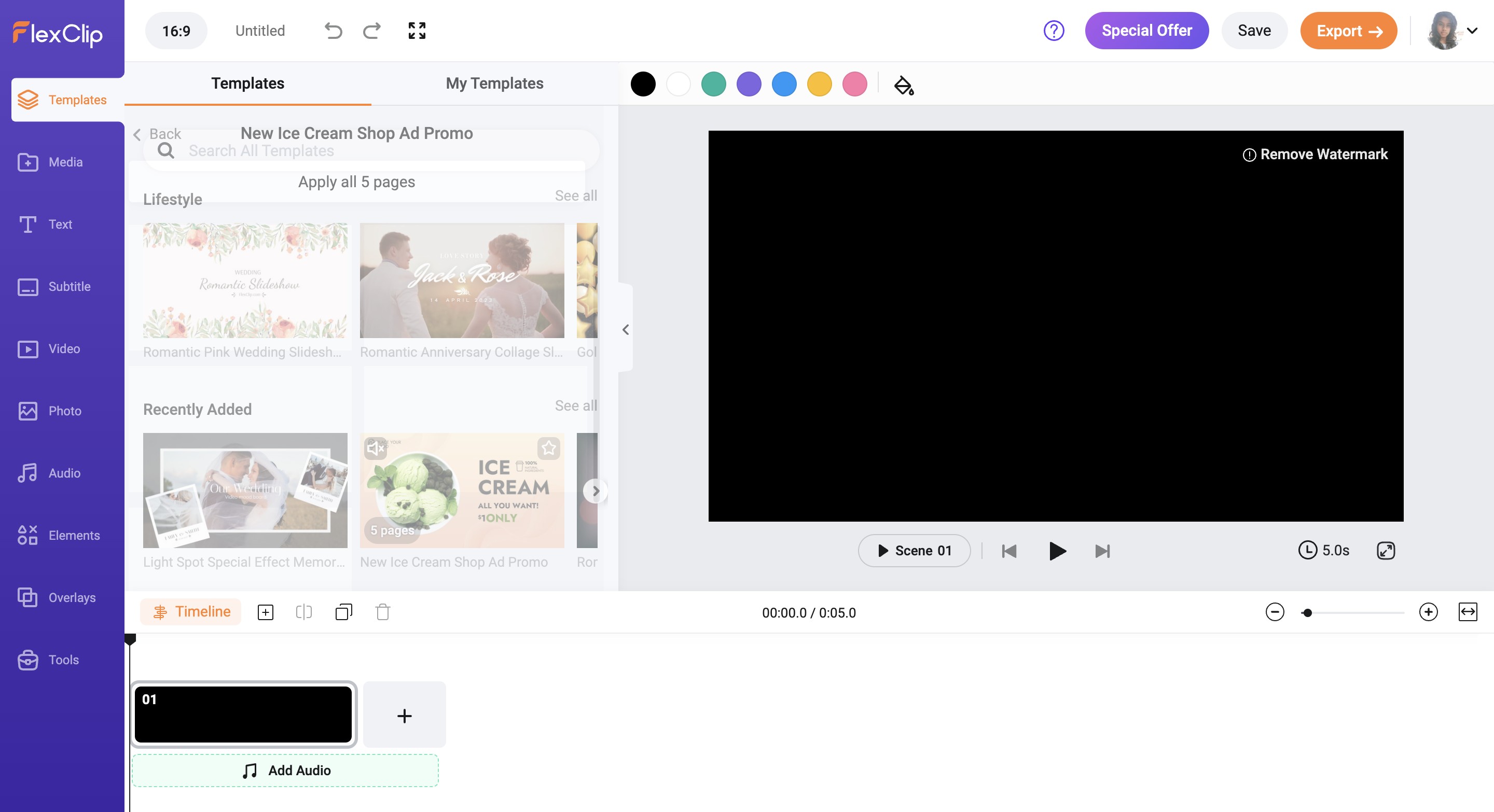1494x812 pixels.
Task: Fit timeline to window width
Action: [x=1468, y=612]
